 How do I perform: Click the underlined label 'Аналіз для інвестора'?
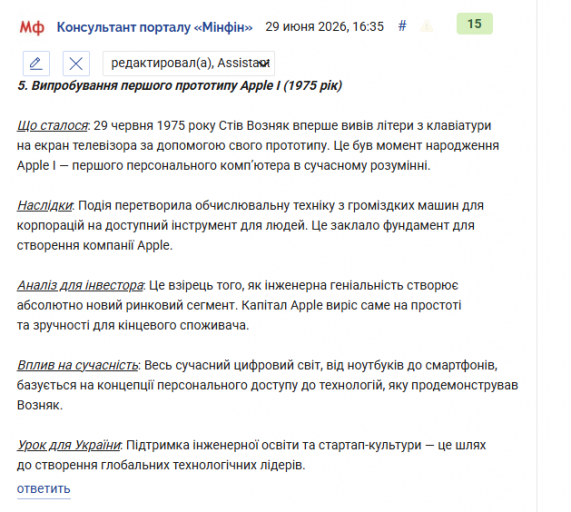80,285
